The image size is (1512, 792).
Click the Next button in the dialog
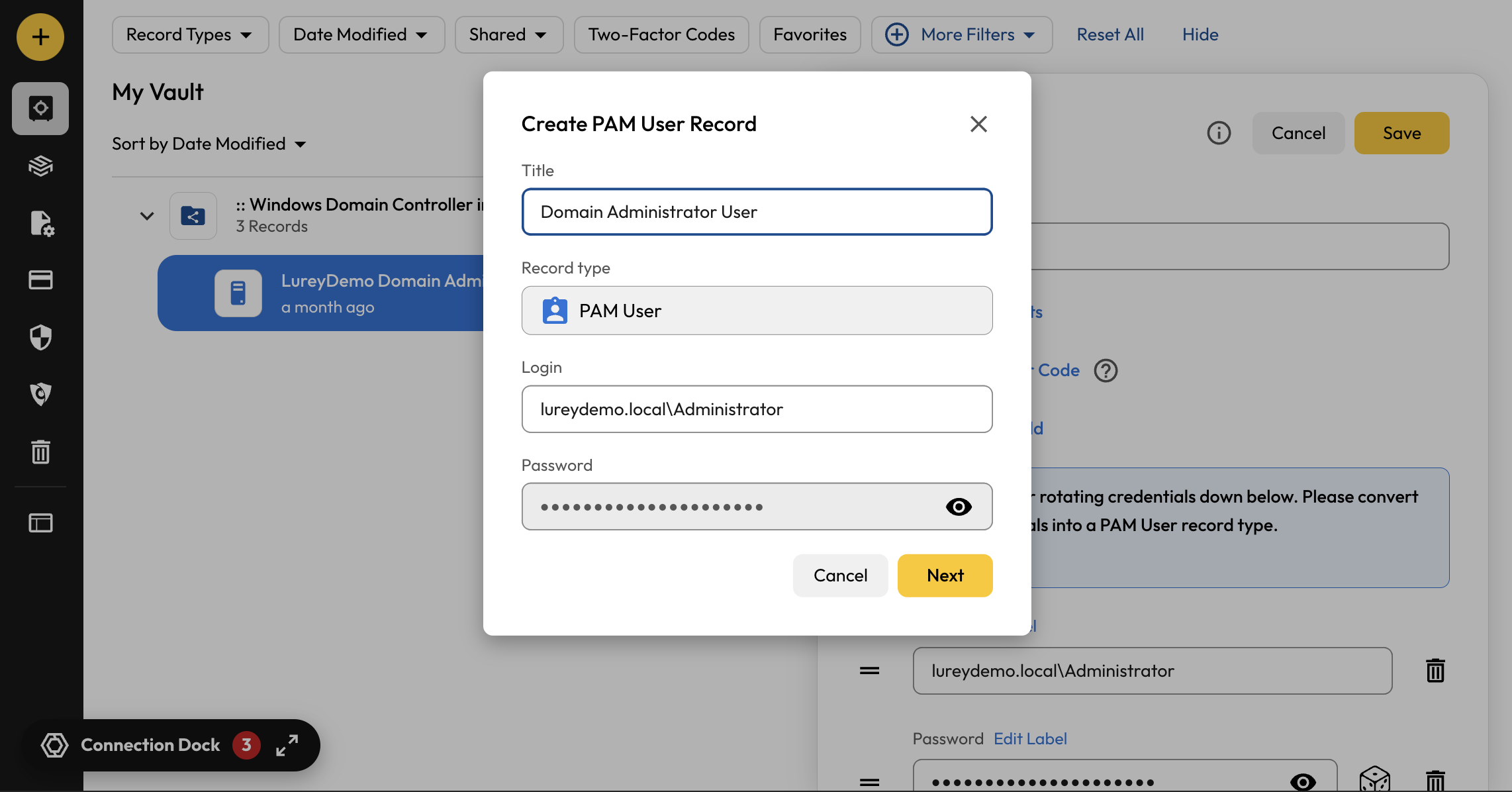(x=945, y=575)
